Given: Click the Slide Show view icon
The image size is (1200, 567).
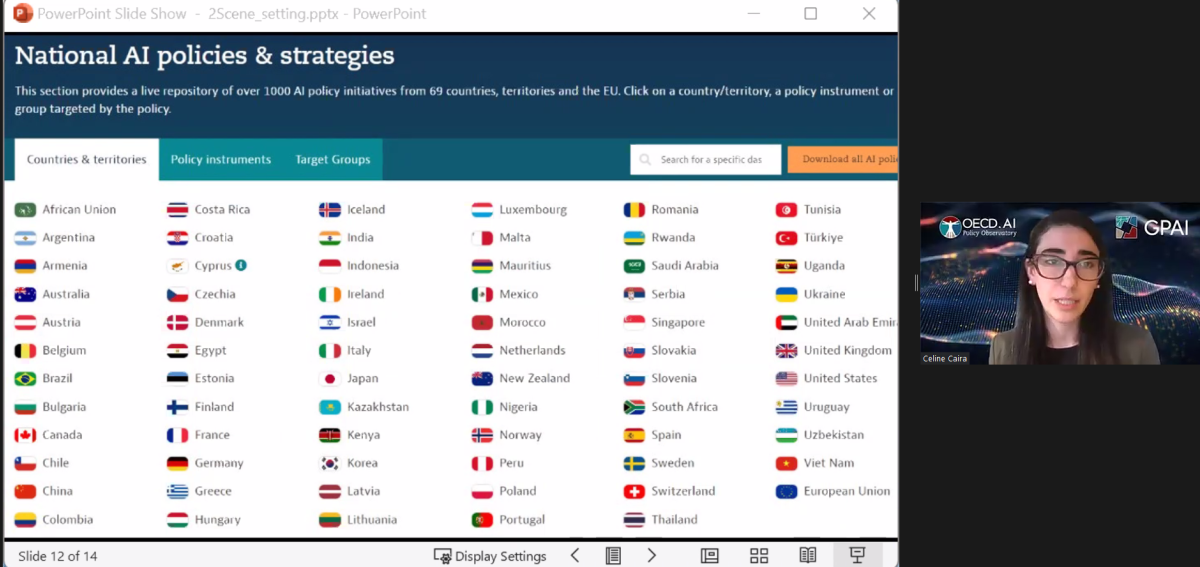Looking at the screenshot, I should tap(857, 555).
